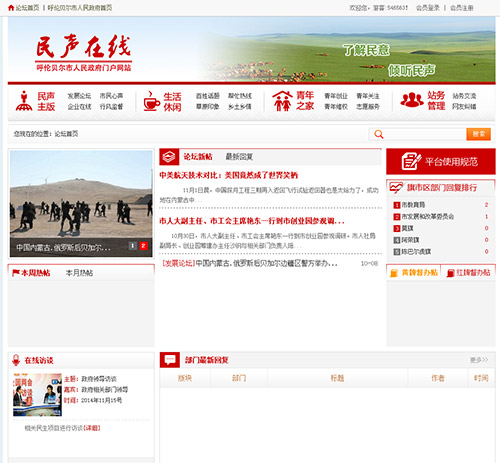
Task: Click the magnifier icon in search box
Action: pyautogui.click(x=379, y=134)
